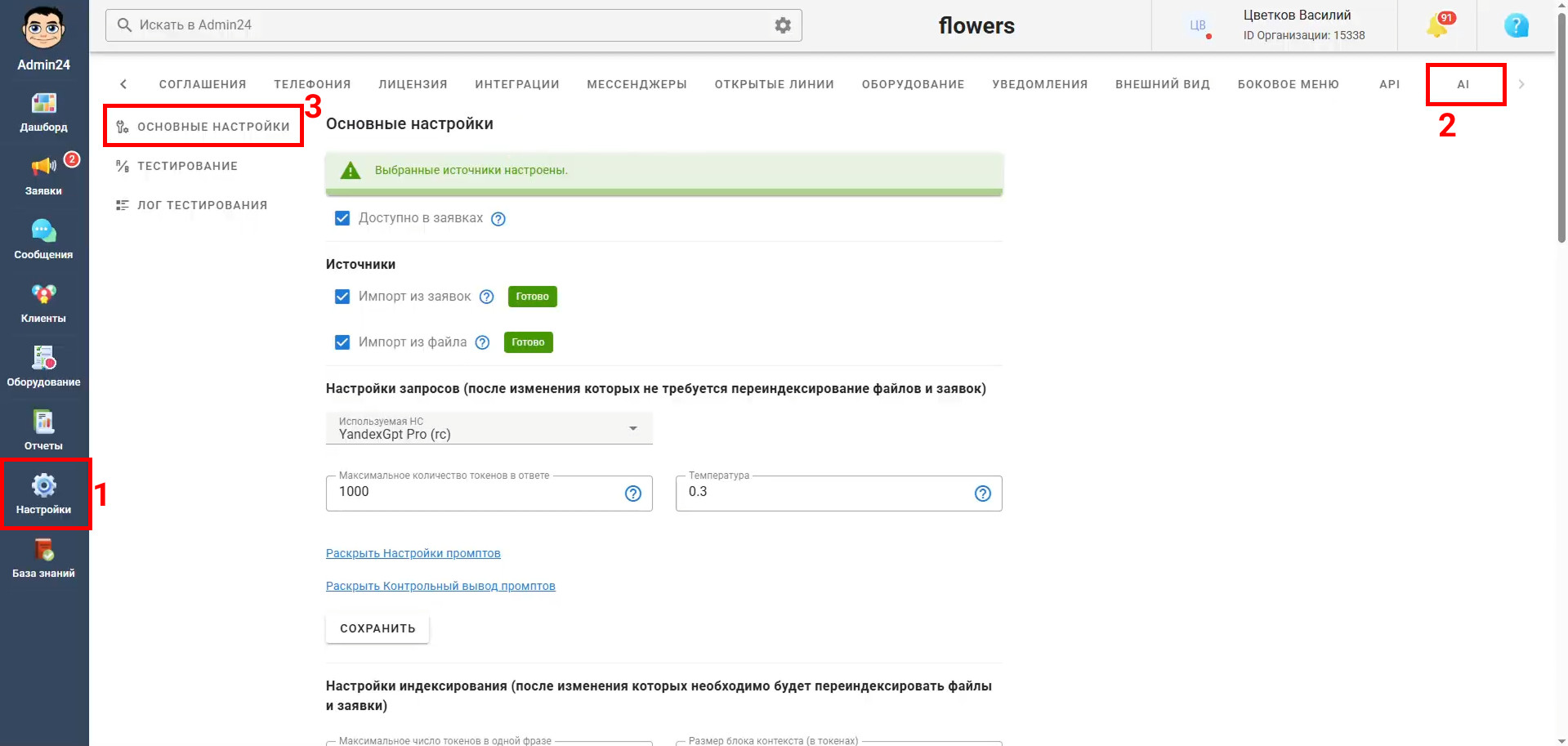Show help for Доступно в заявках

(498, 219)
